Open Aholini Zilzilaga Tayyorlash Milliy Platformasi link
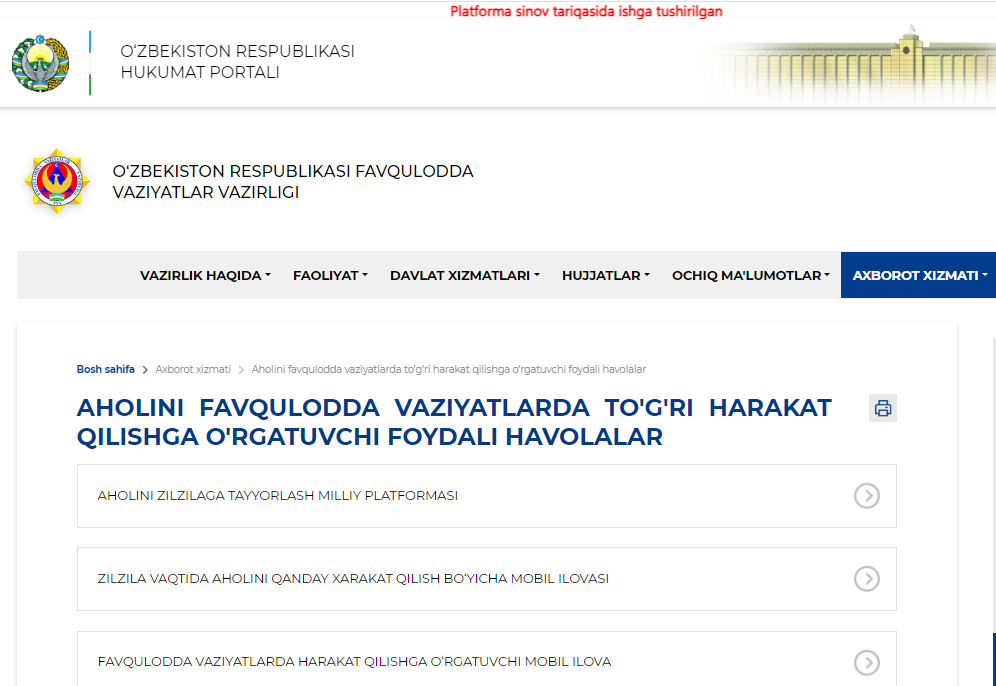This screenshot has width=996, height=686. coord(278,495)
